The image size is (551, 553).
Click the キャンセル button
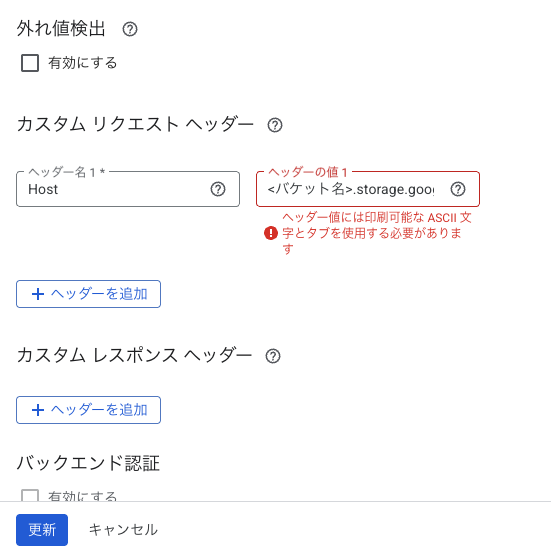coord(123,530)
